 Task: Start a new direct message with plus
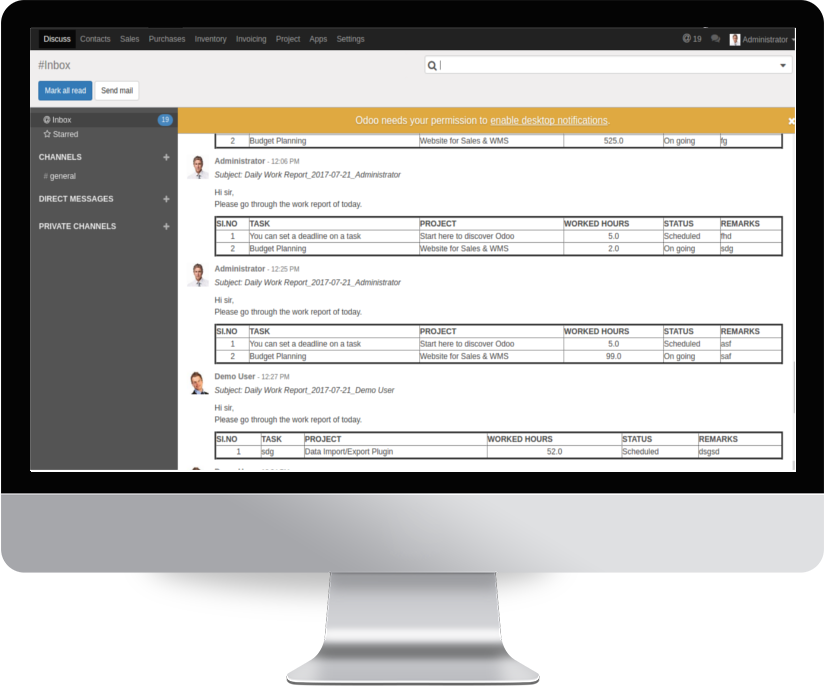pyautogui.click(x=166, y=199)
